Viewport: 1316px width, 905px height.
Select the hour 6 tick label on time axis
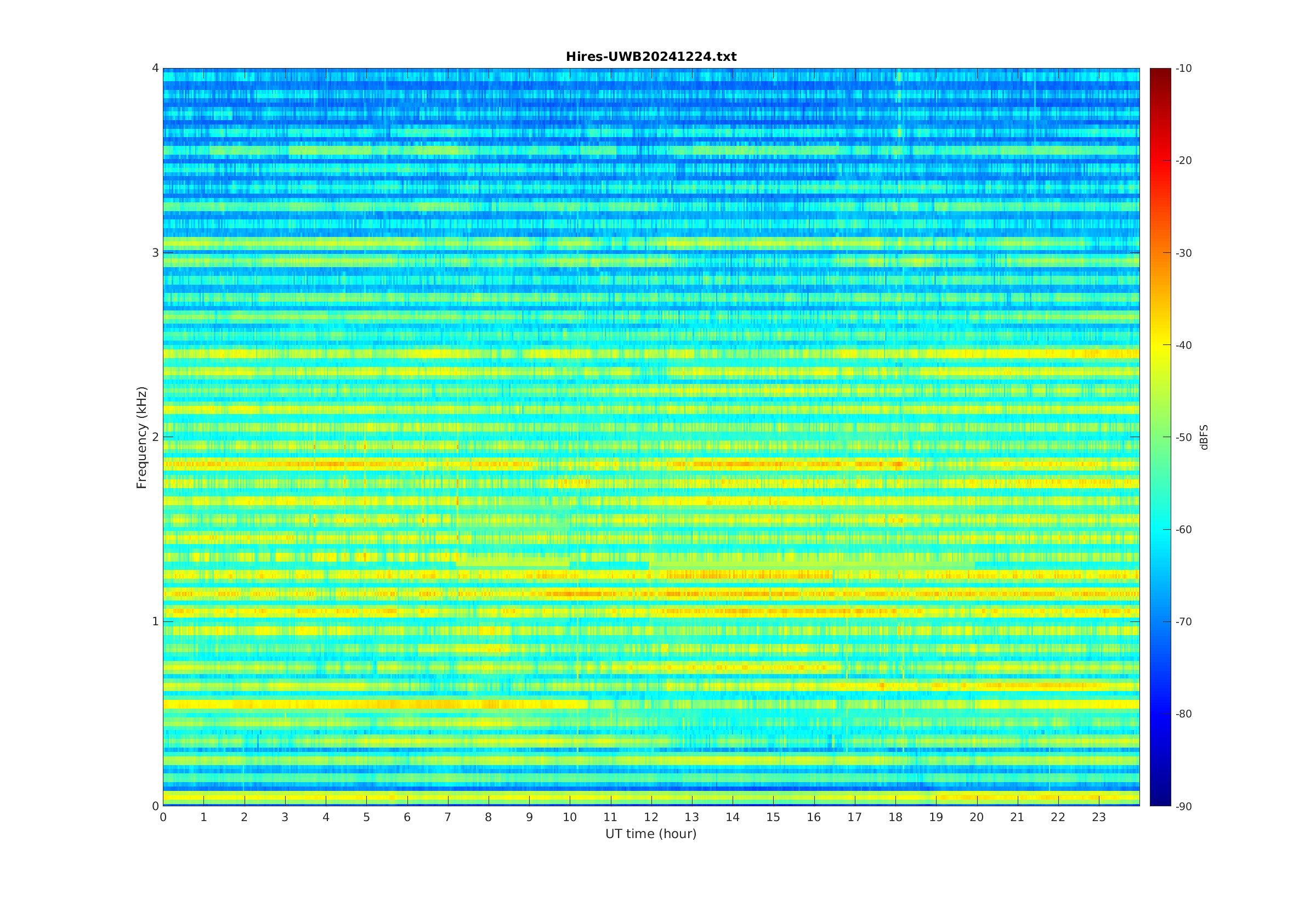point(407,817)
